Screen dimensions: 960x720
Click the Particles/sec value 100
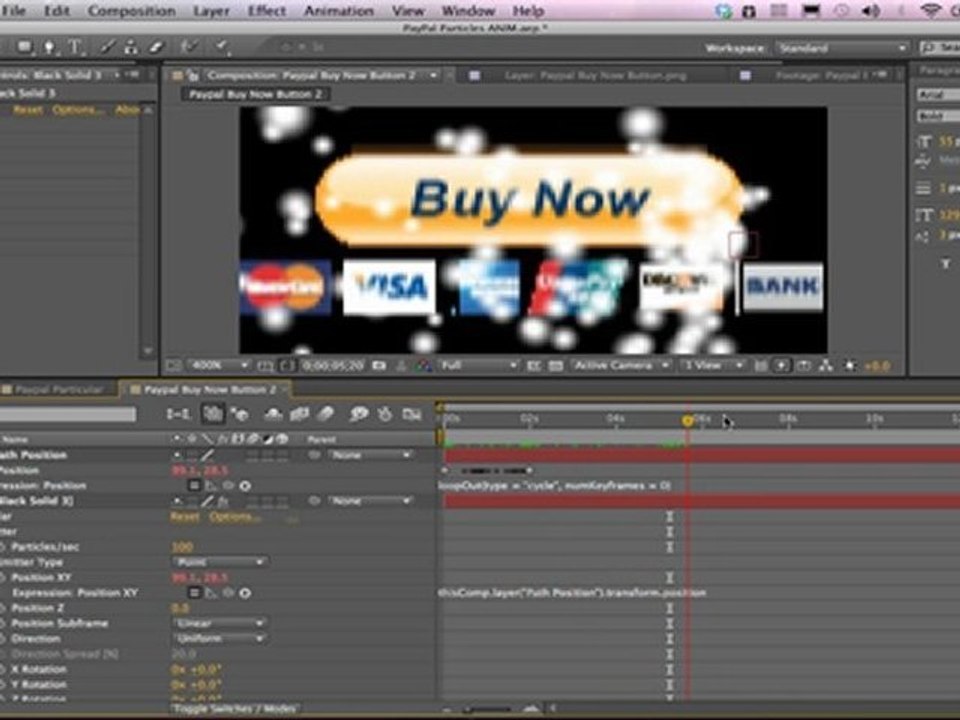[x=182, y=547]
